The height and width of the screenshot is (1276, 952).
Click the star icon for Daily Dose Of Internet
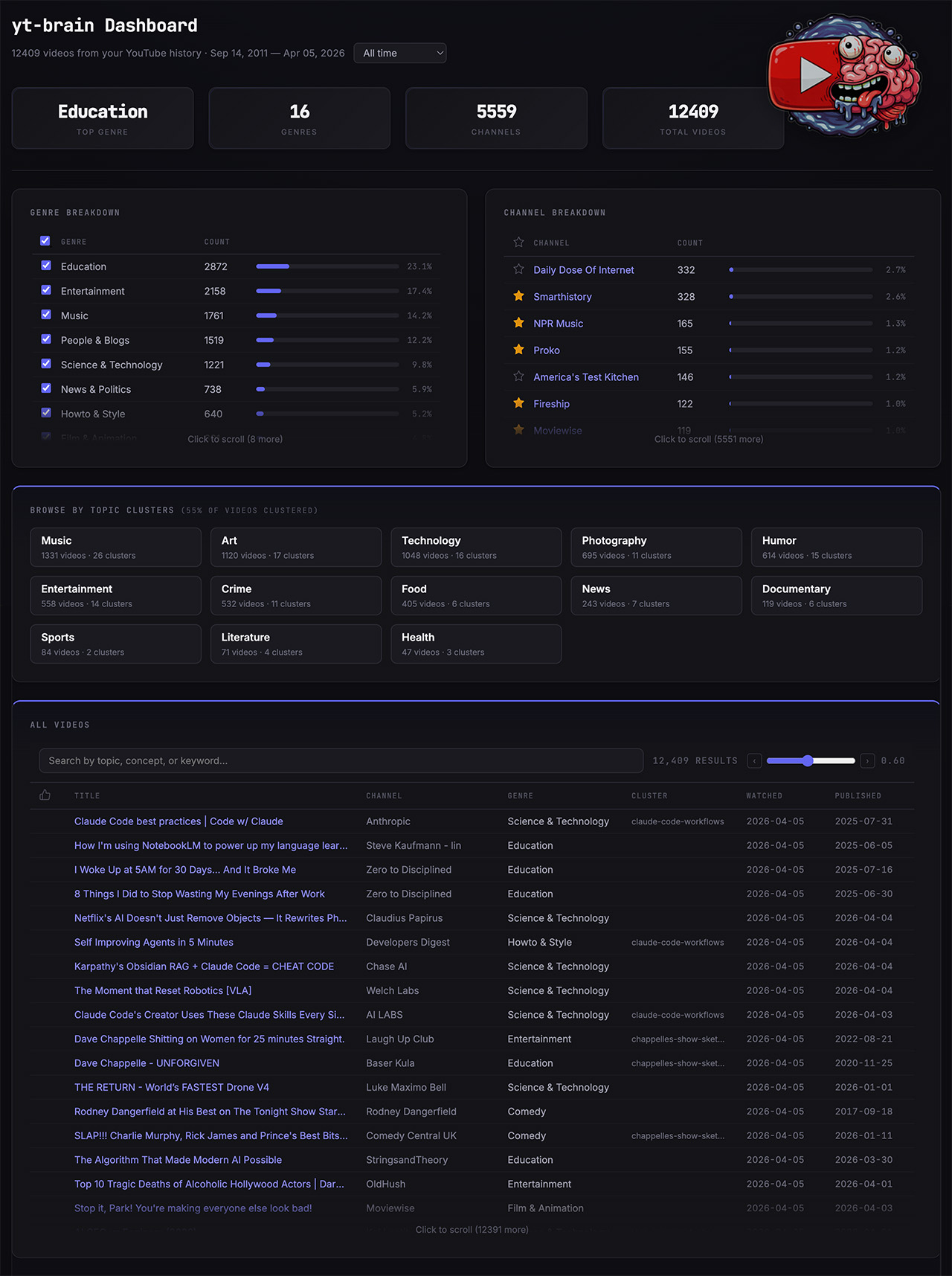[518, 269]
